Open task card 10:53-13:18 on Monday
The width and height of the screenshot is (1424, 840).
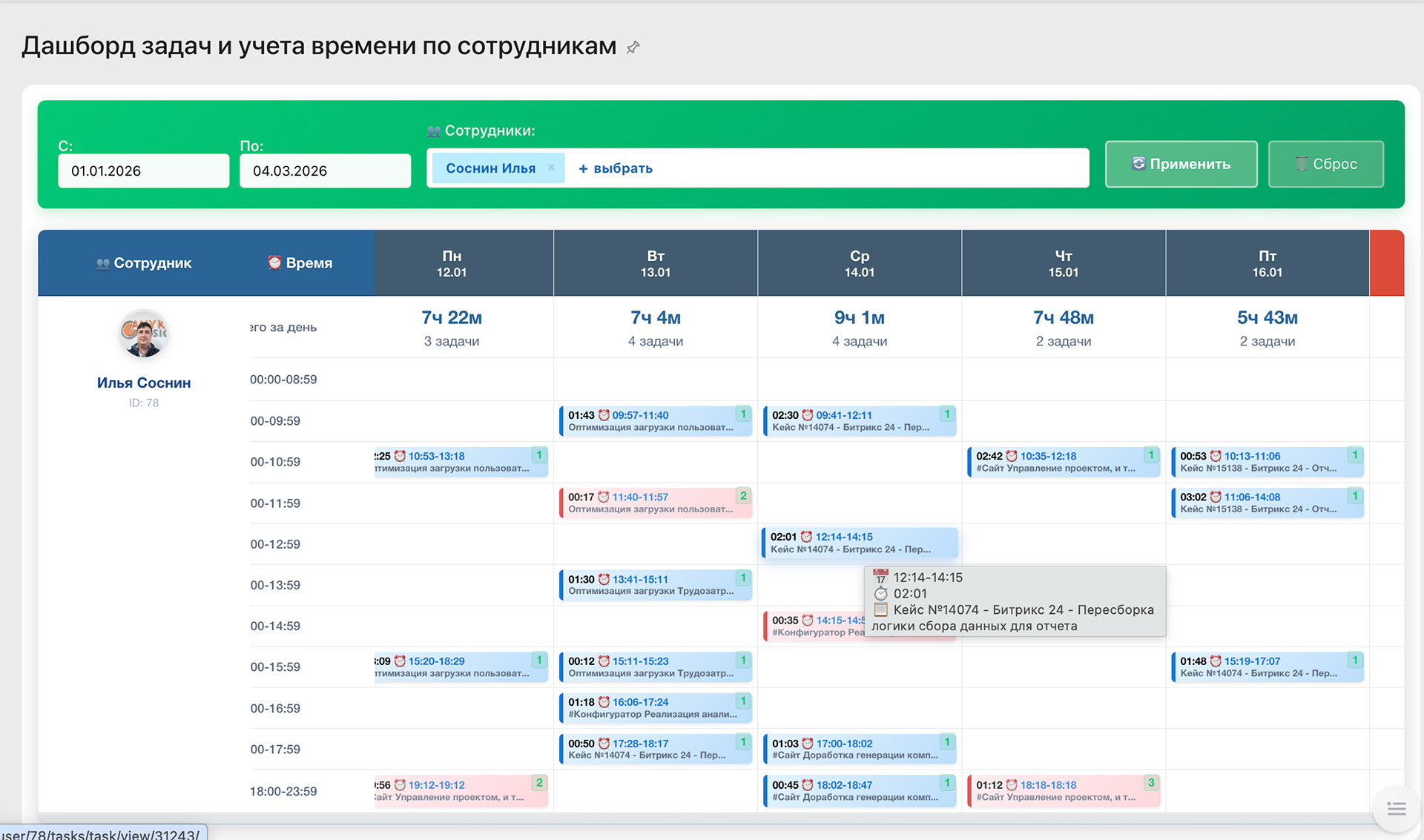pyautogui.click(x=461, y=462)
